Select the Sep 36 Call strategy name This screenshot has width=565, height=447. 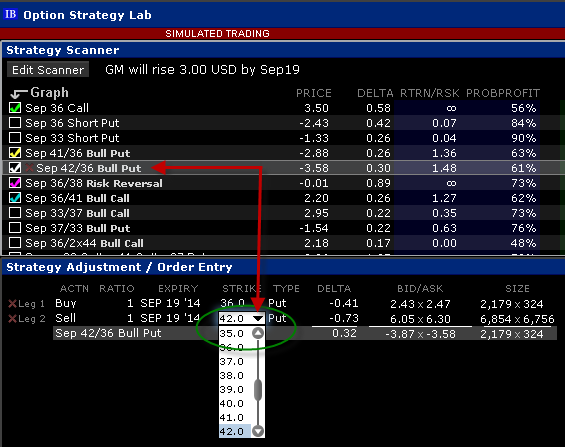(57, 108)
